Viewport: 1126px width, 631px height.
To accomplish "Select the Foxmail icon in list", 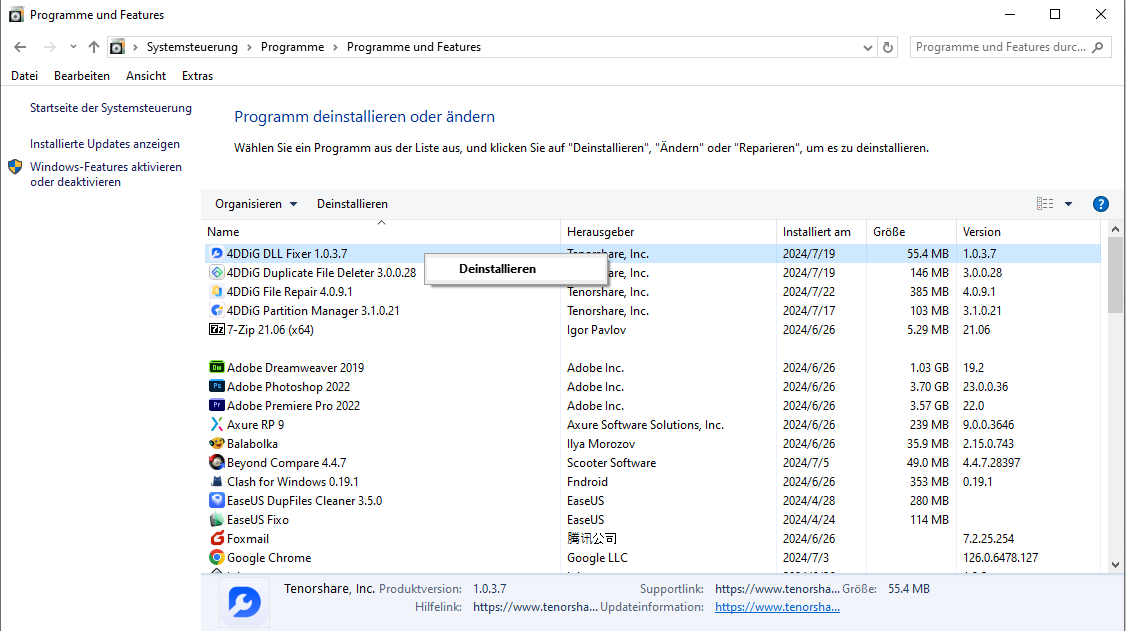I will [216, 539].
